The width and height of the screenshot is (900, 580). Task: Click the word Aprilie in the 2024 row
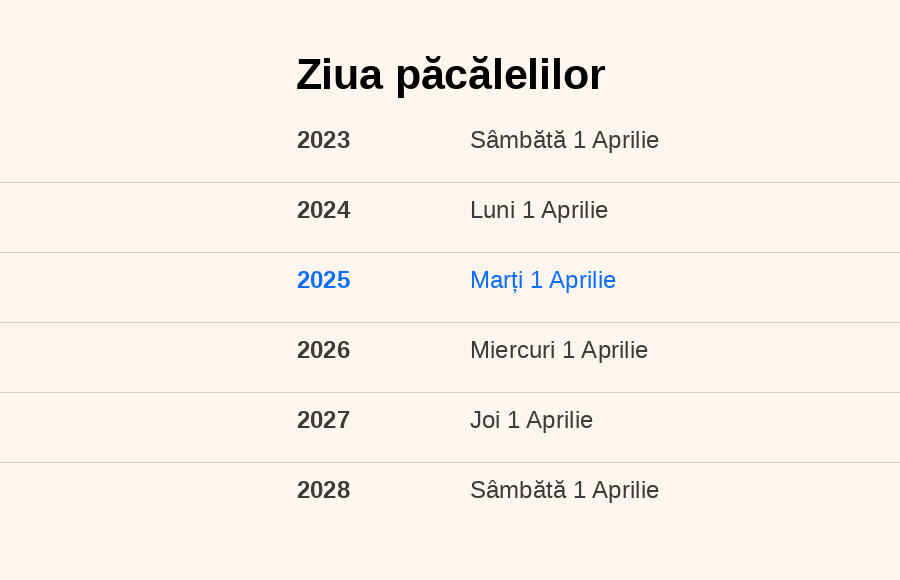point(575,210)
